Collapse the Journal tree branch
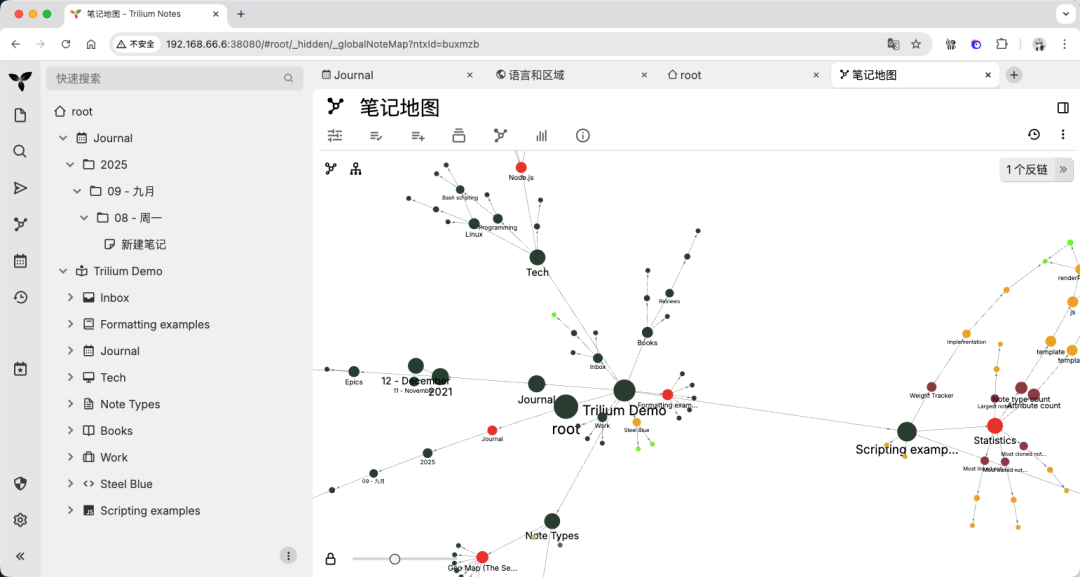 tap(63, 138)
